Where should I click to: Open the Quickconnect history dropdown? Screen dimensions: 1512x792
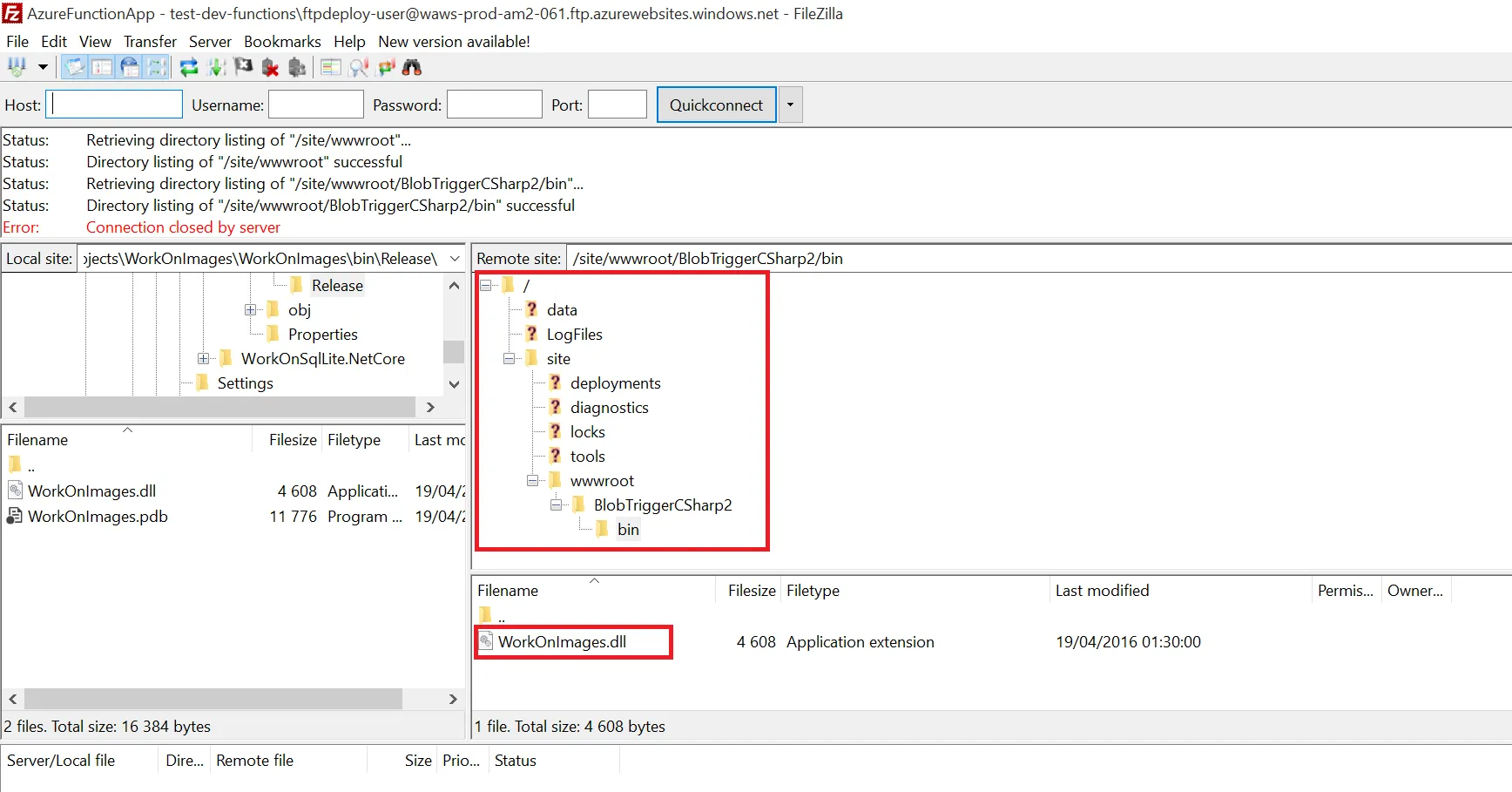tap(790, 105)
